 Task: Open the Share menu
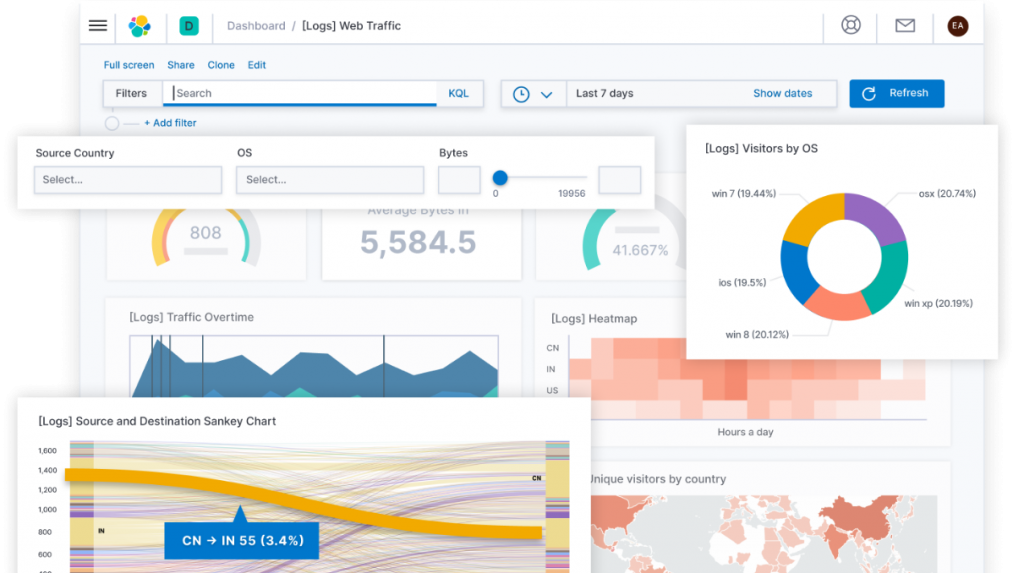(x=181, y=65)
